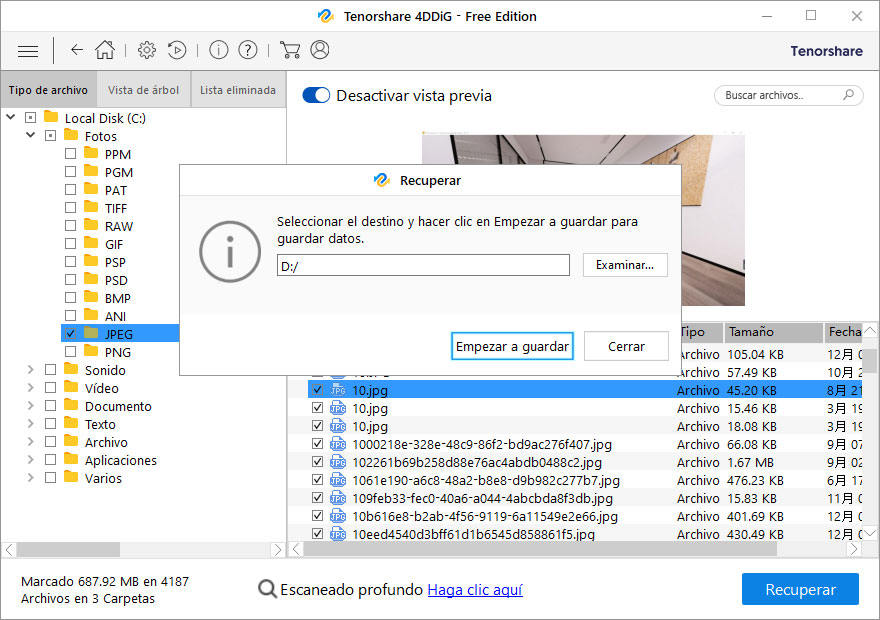Expand the Sonido tree node

tap(30, 370)
